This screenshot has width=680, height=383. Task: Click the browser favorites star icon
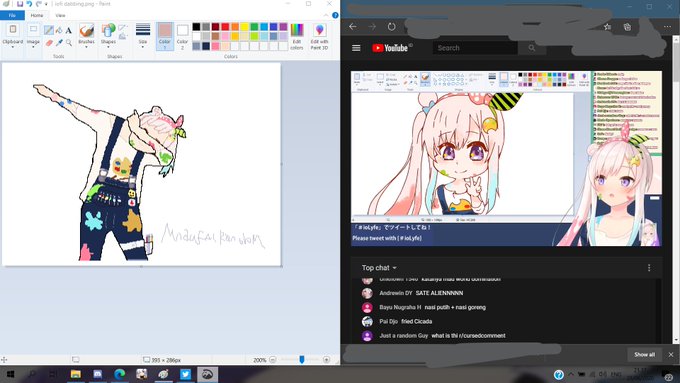(x=607, y=26)
